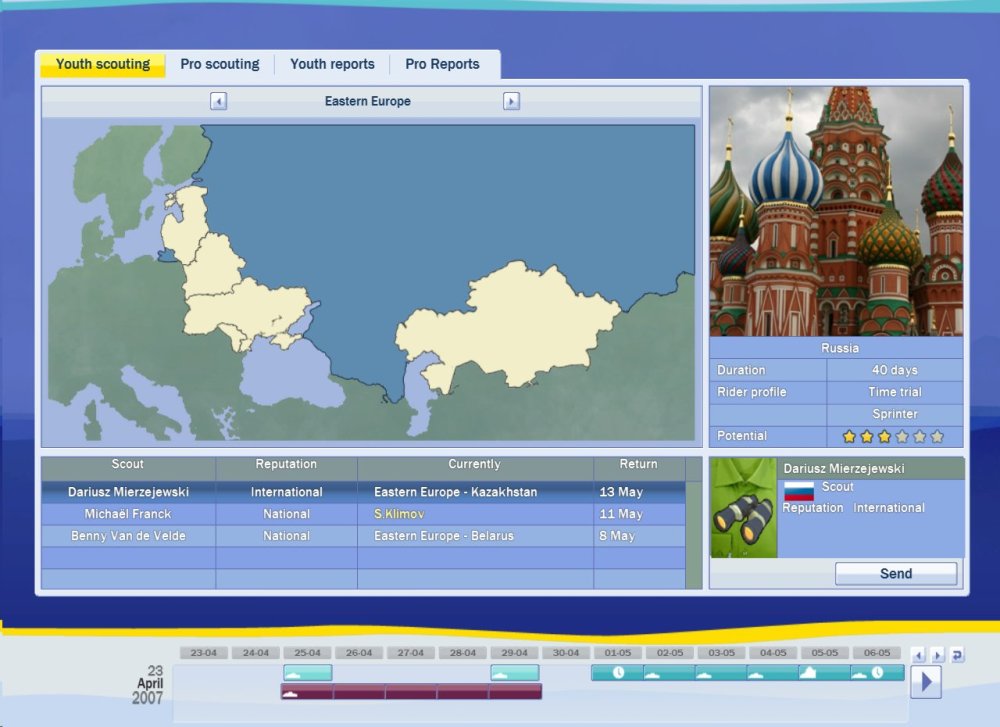Click the Return column header

[x=638, y=465]
